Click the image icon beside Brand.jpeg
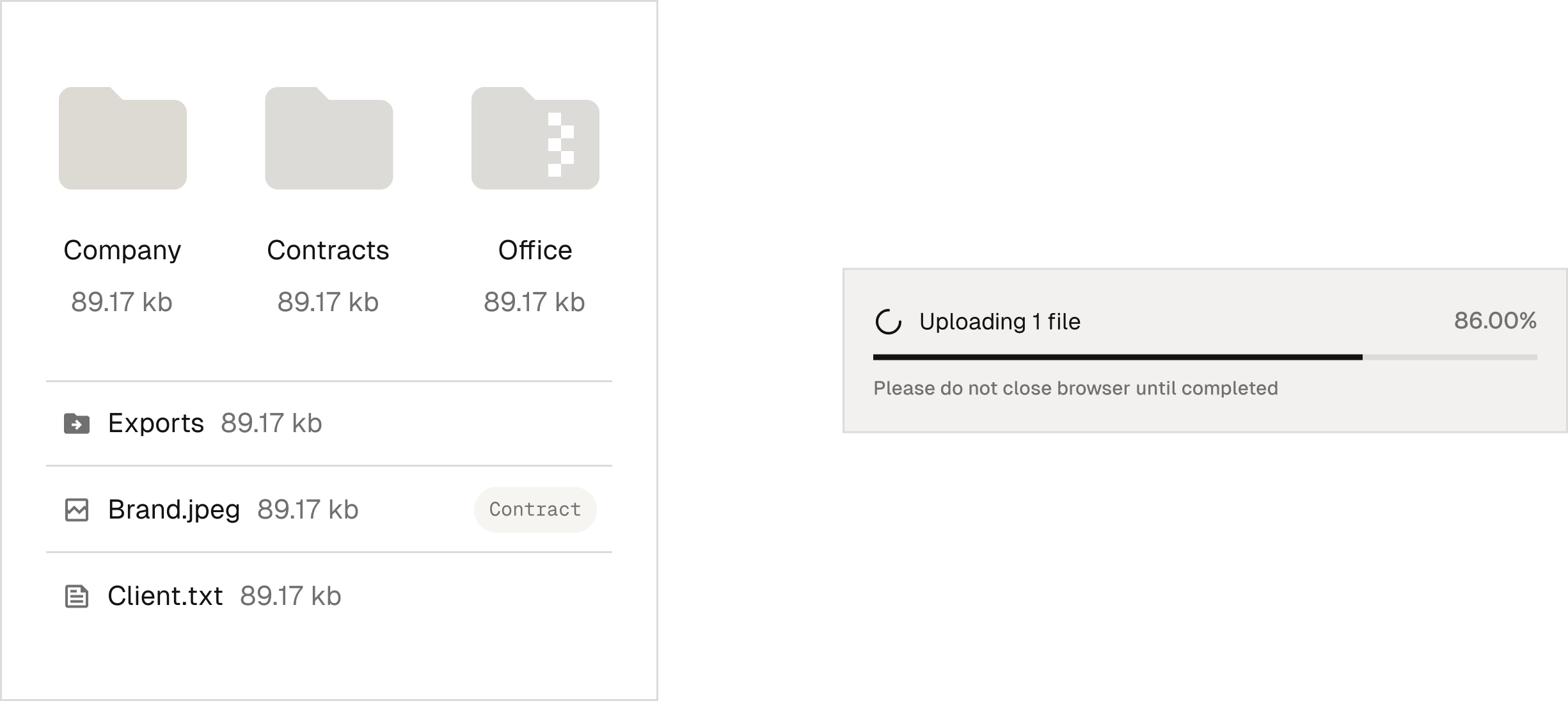Viewport: 1568px width, 701px height. point(77,509)
